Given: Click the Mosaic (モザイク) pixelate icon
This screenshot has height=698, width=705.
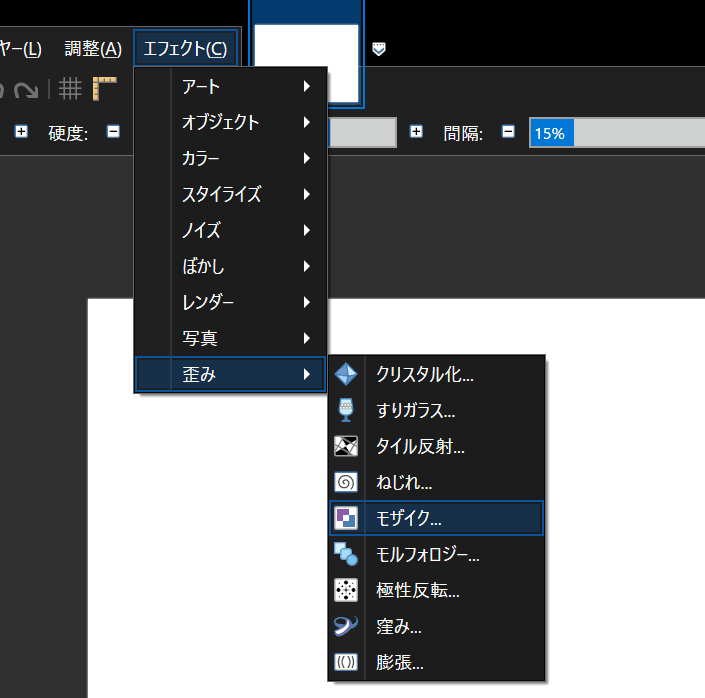Looking at the screenshot, I should click(346, 518).
